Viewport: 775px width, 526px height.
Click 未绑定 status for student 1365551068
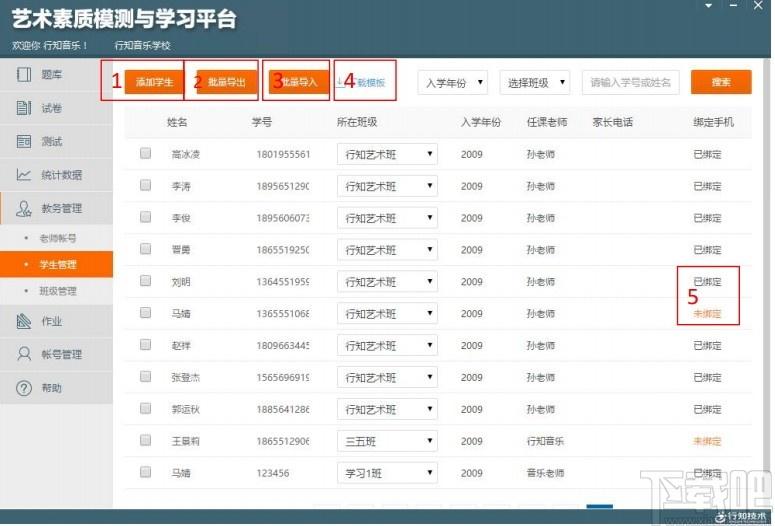(707, 313)
